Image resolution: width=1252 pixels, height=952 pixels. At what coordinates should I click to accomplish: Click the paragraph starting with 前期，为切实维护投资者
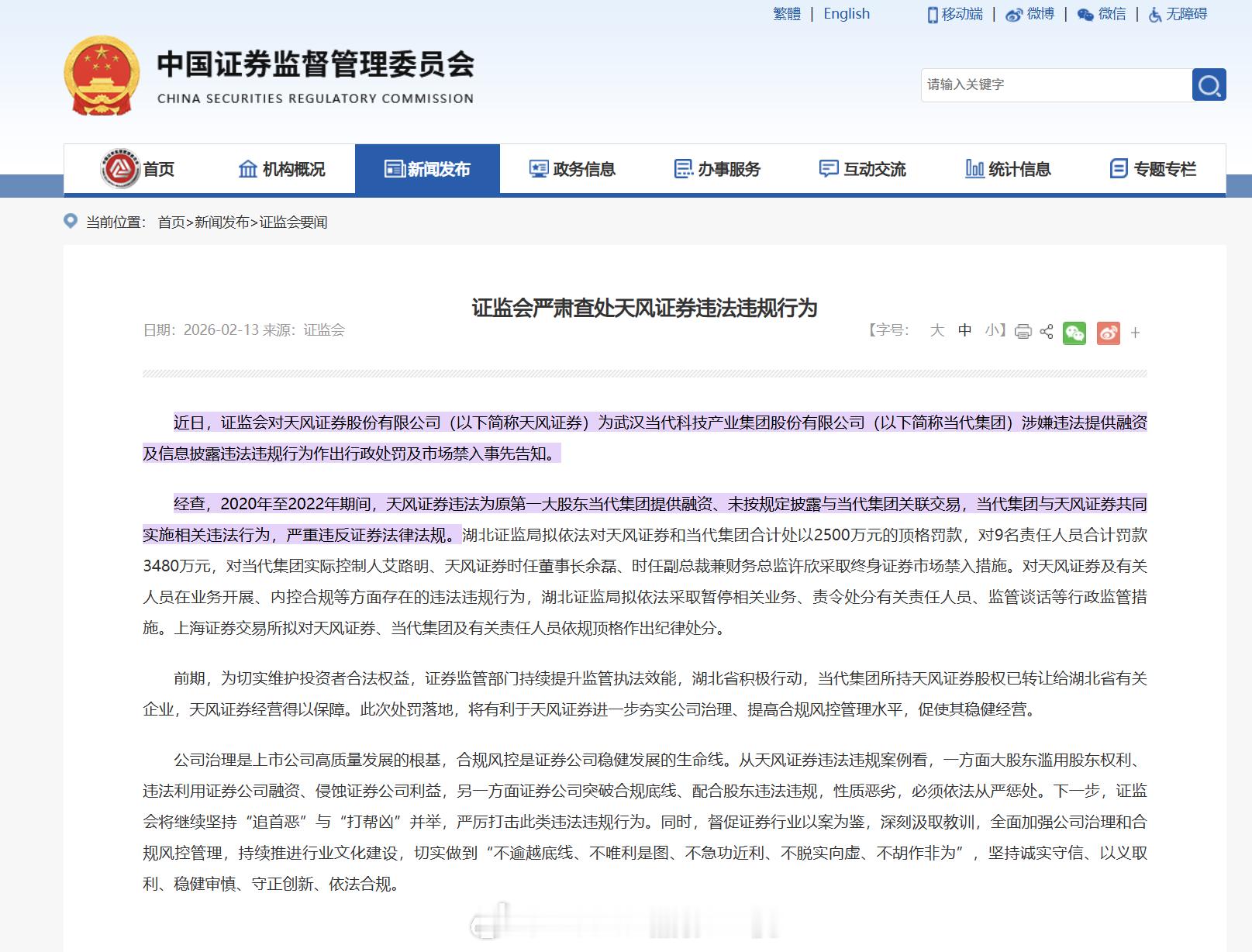coord(645,694)
